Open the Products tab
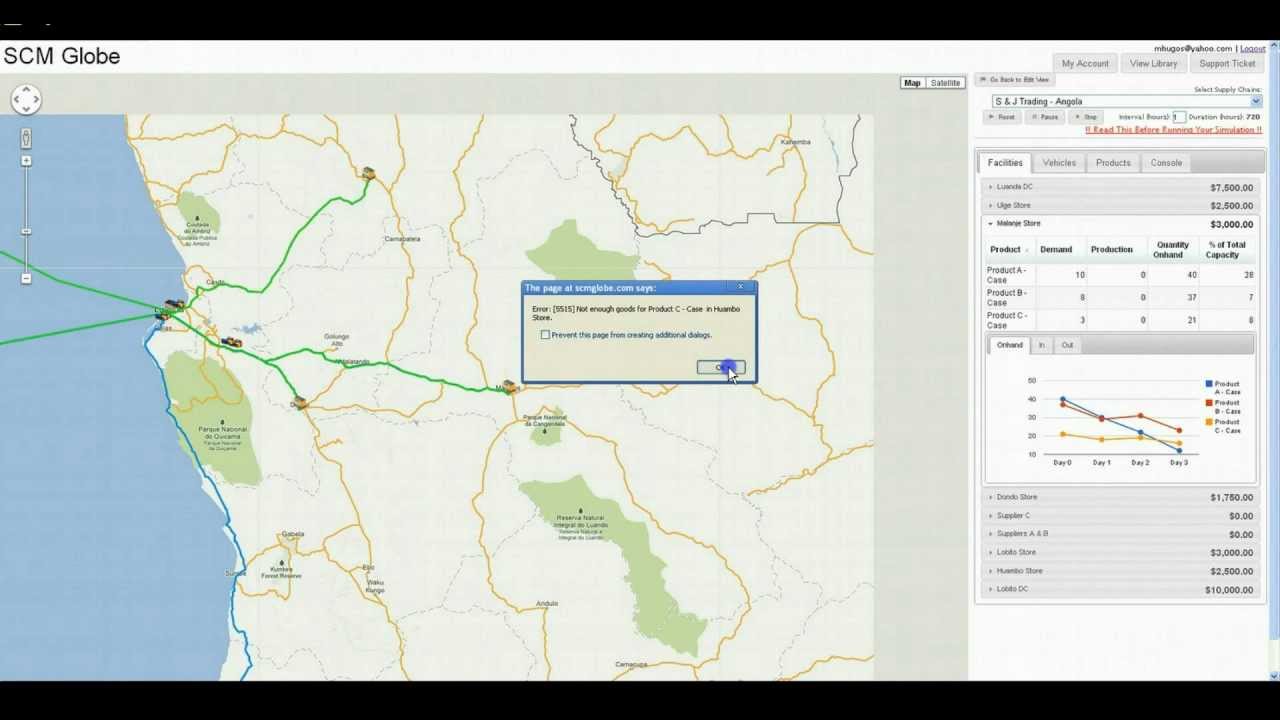The height and width of the screenshot is (720, 1280). click(1113, 163)
